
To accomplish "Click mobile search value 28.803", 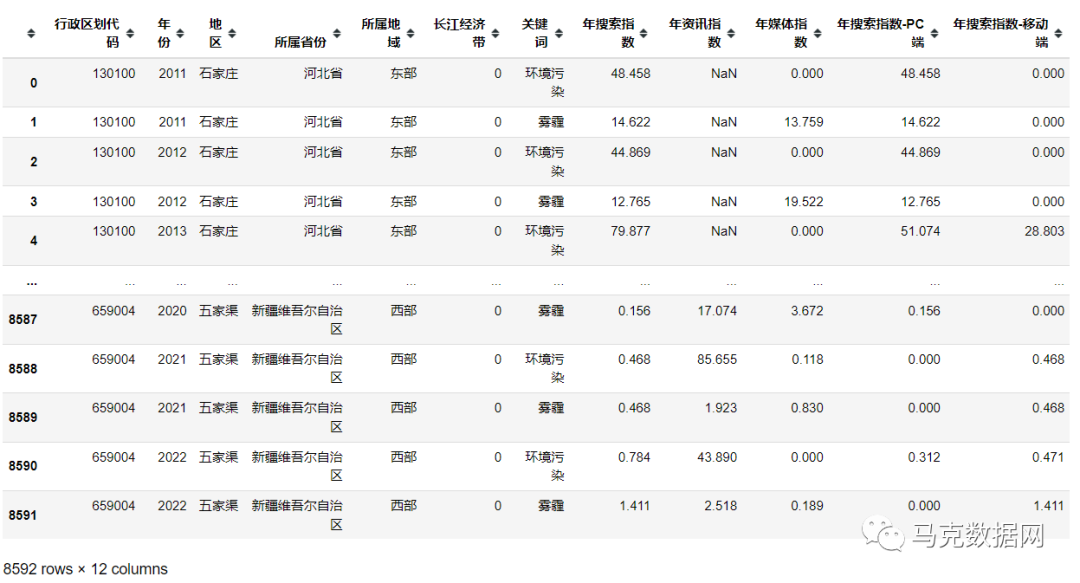I will tap(1044, 232).
